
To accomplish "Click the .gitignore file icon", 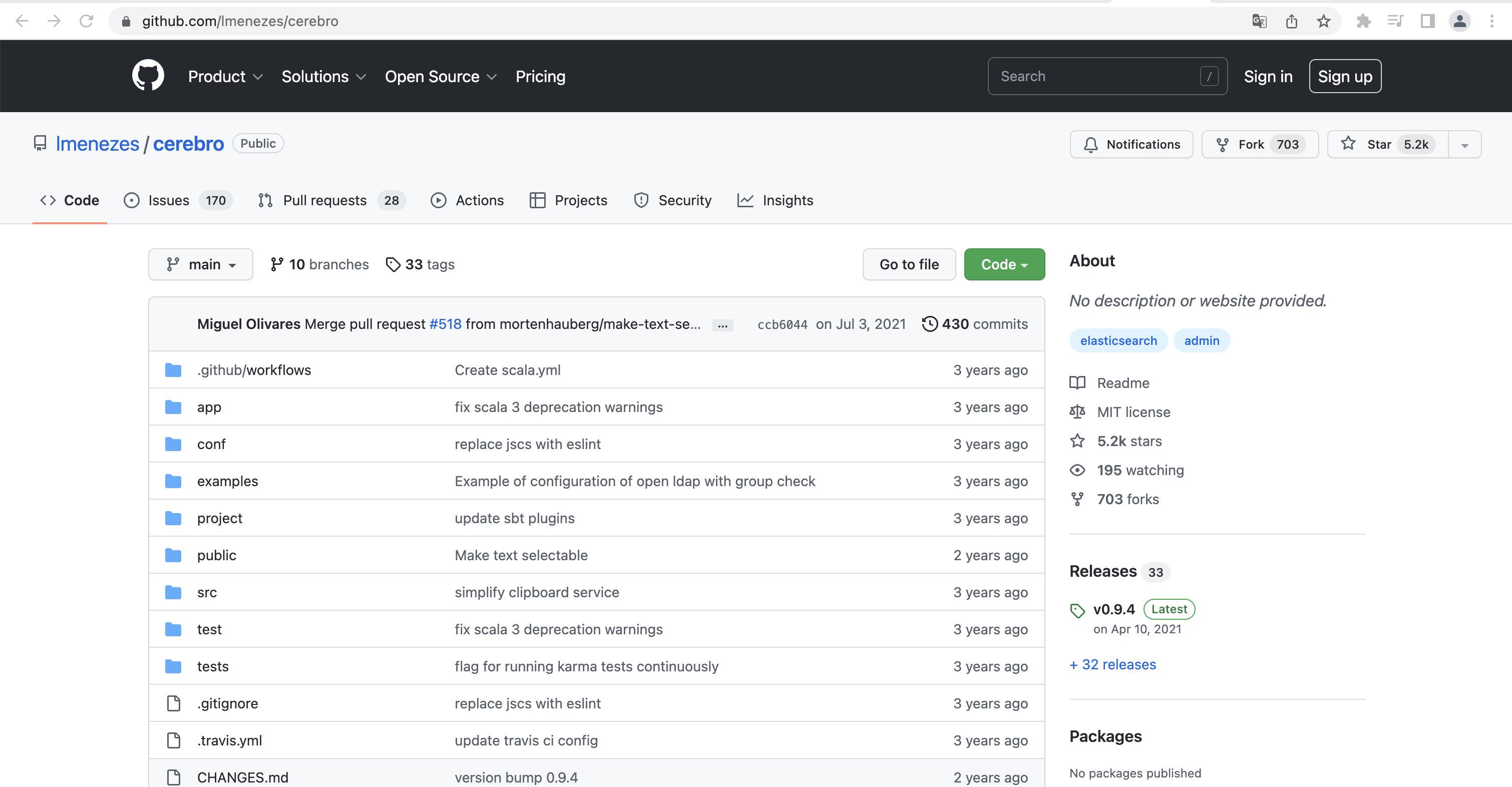I will pyautogui.click(x=174, y=703).
